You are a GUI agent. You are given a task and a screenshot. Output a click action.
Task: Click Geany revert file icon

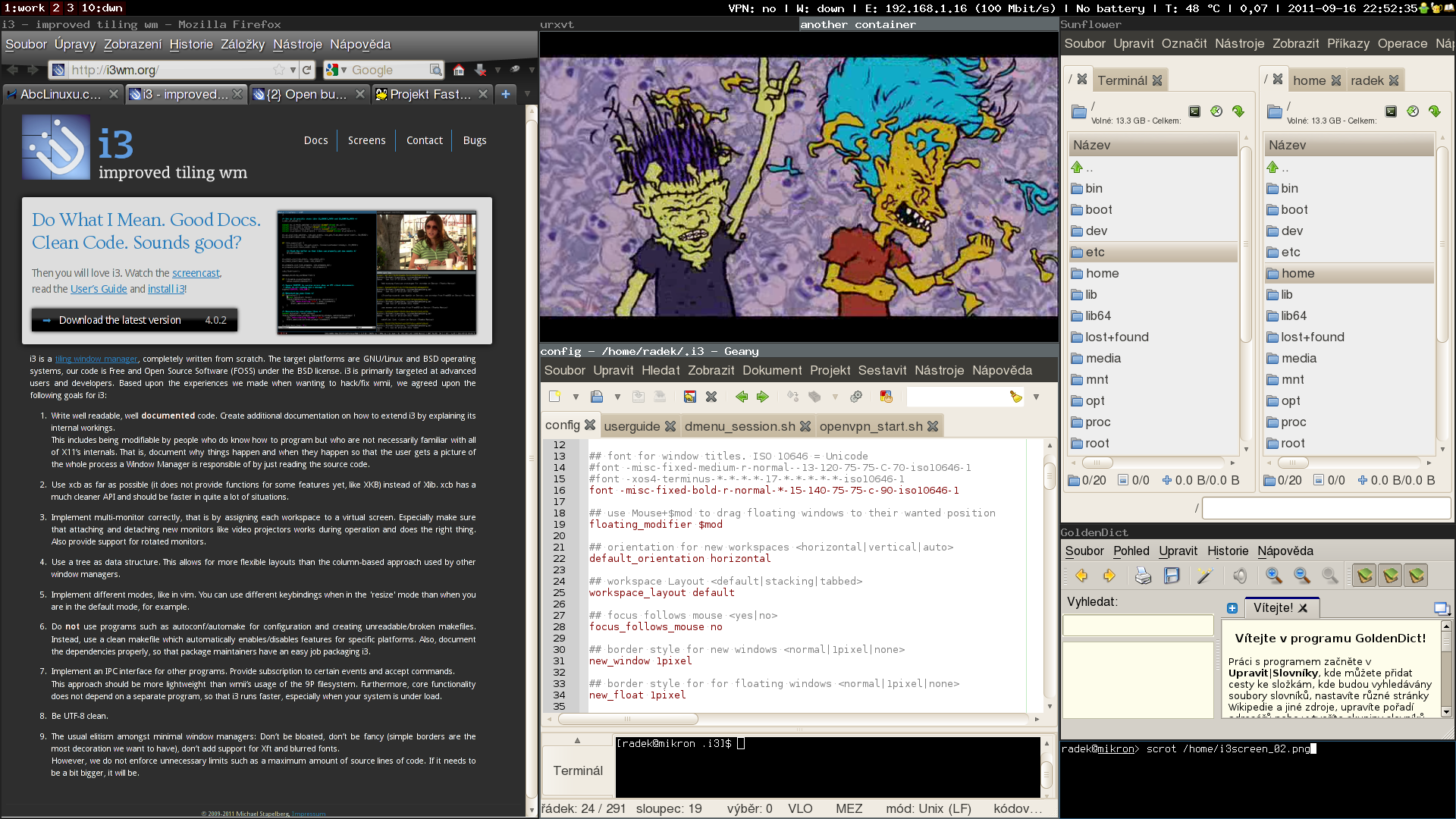(x=689, y=397)
